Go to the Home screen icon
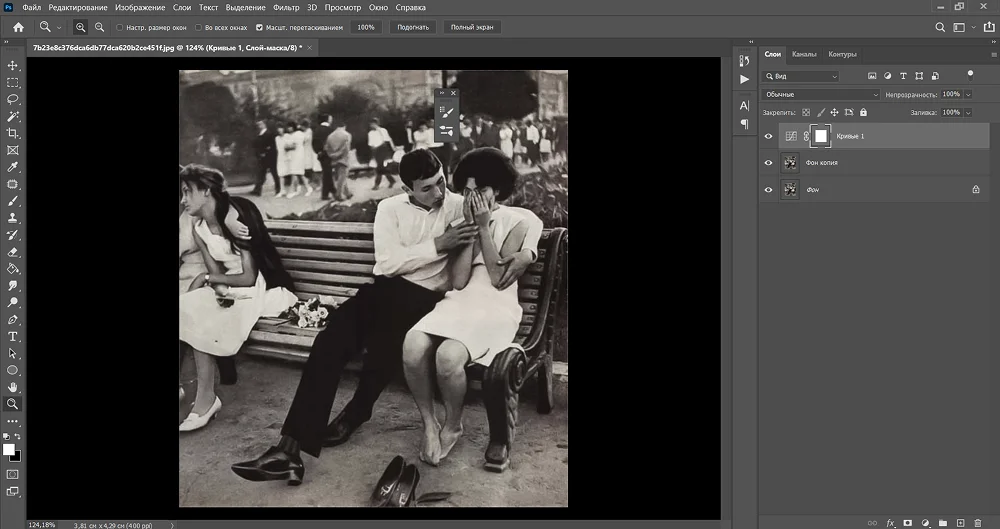 click(x=18, y=27)
